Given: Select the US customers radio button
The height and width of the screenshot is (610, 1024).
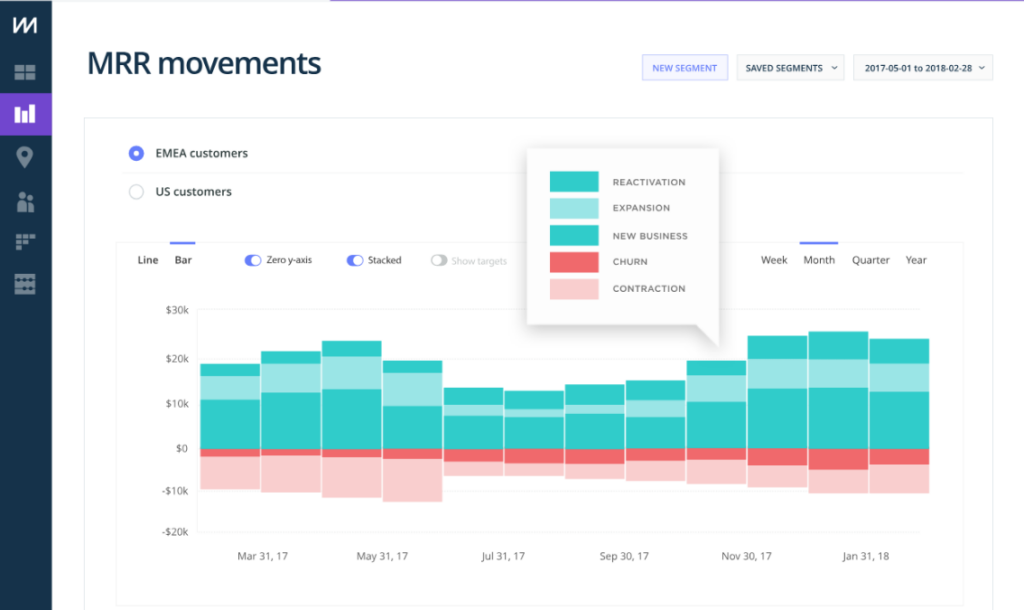Looking at the screenshot, I should [x=136, y=192].
